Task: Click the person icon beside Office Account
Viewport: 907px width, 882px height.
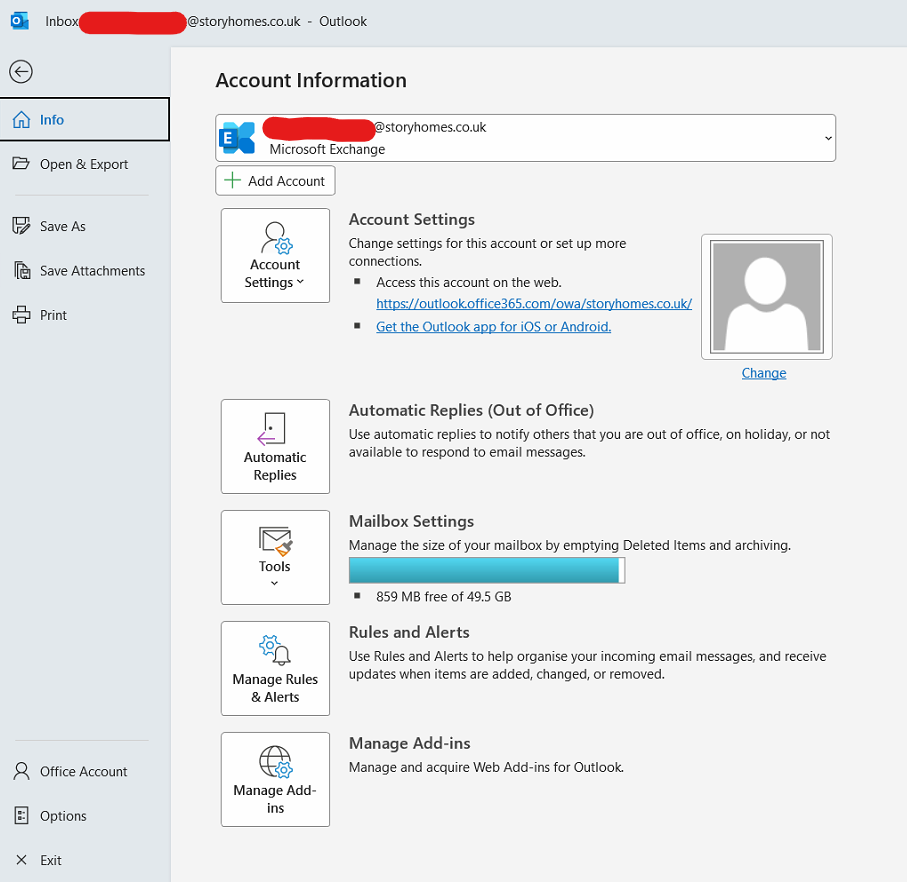Action: pyautogui.click(x=21, y=771)
